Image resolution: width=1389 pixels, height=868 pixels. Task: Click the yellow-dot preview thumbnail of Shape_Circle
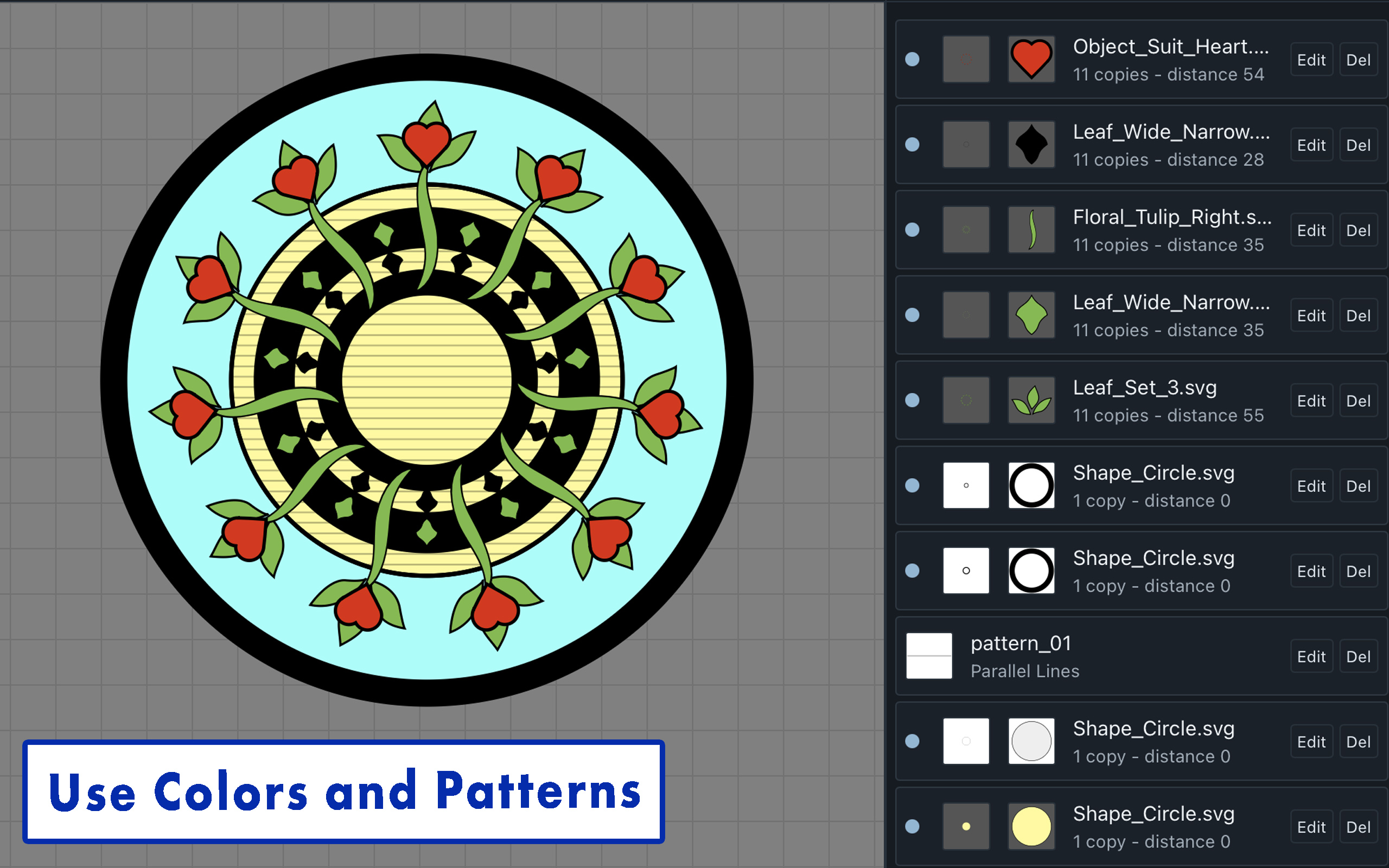point(966,826)
